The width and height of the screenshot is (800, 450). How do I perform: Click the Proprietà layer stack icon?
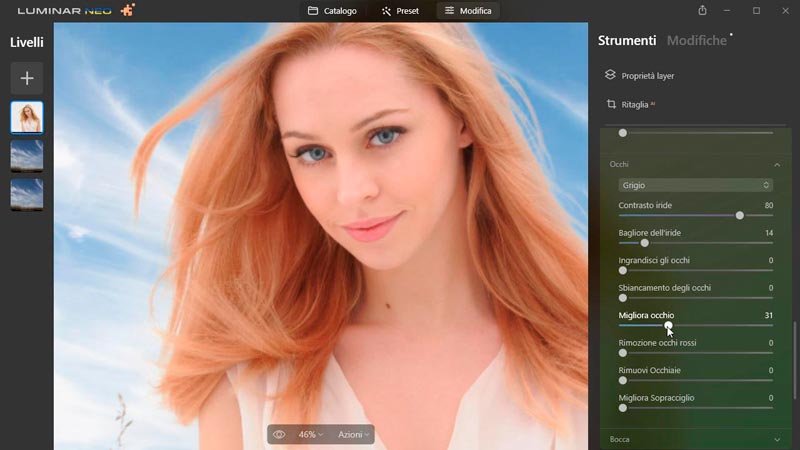[x=610, y=75]
